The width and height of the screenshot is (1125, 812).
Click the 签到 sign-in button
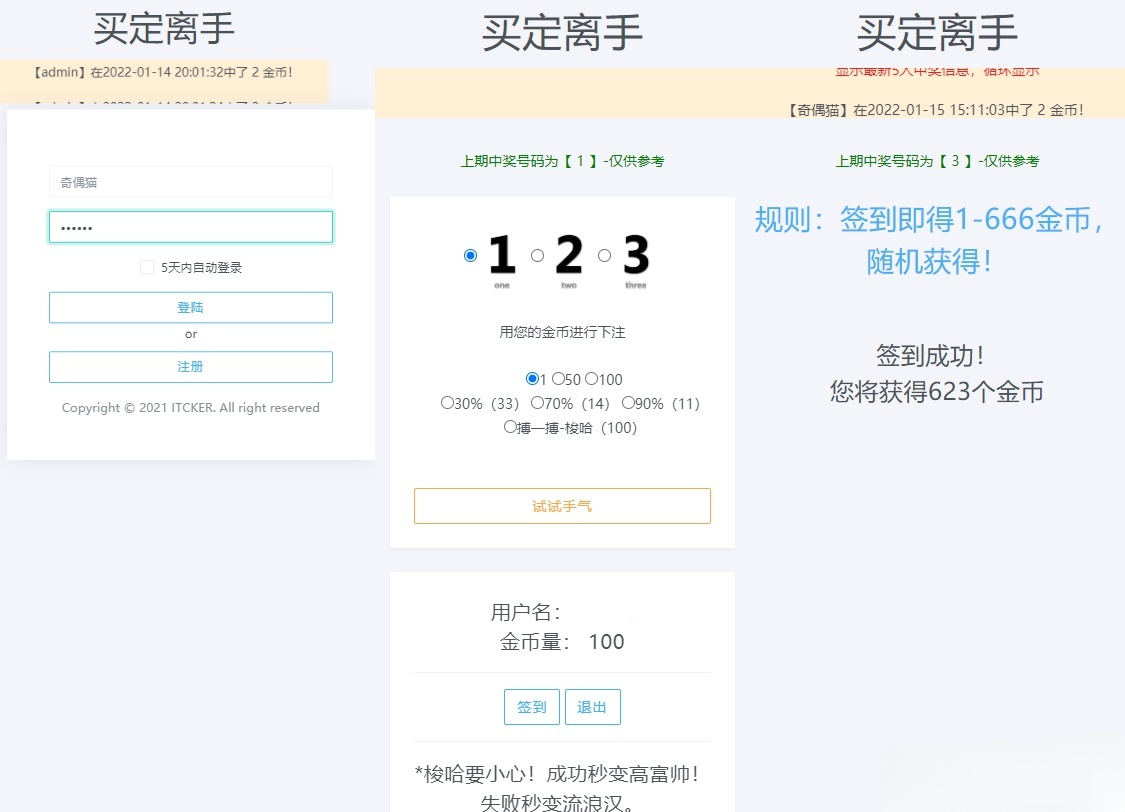[531, 707]
